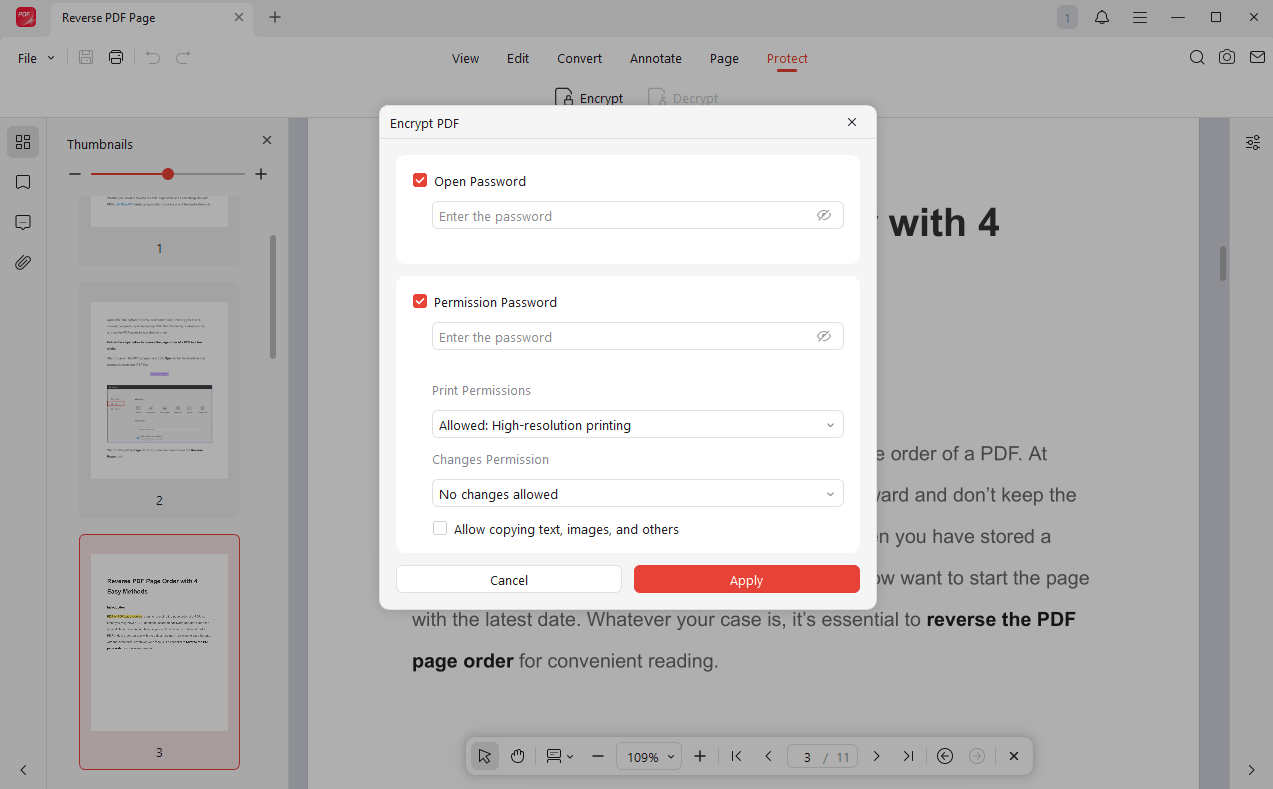Image resolution: width=1273 pixels, height=789 pixels.
Task: Go to first page icon
Action: (x=736, y=756)
